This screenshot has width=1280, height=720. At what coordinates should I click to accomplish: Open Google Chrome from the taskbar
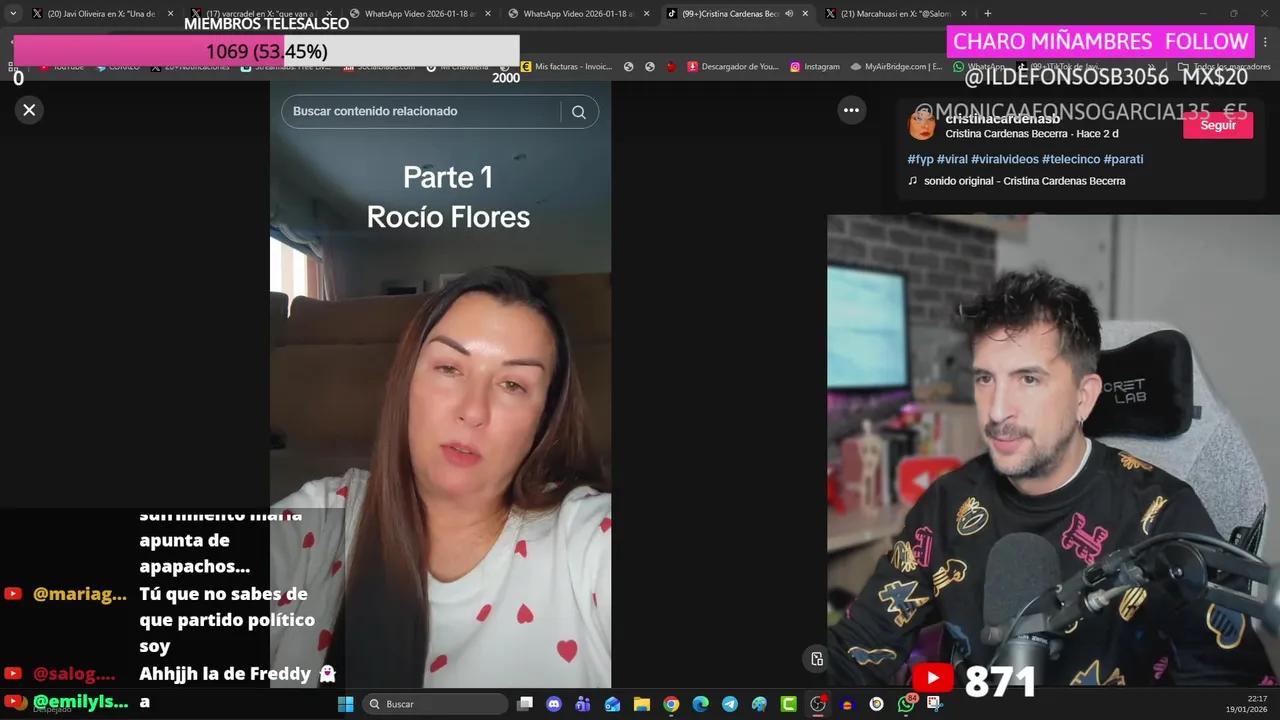click(x=671, y=704)
